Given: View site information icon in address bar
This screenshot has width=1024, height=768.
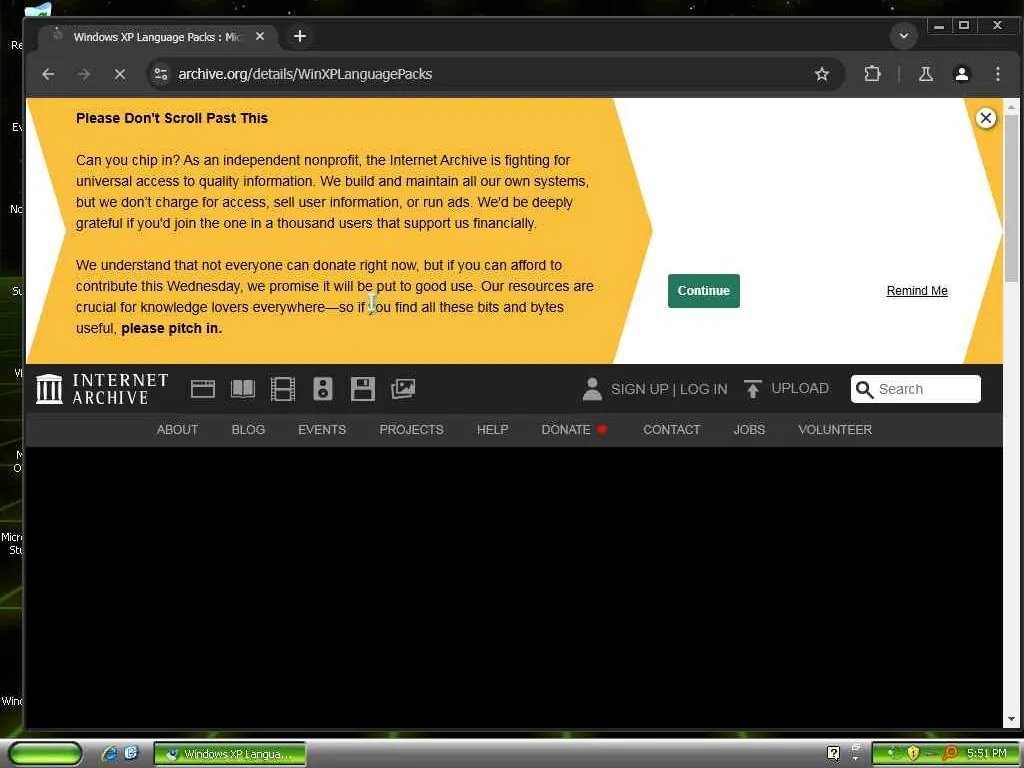Looking at the screenshot, I should (x=161, y=74).
